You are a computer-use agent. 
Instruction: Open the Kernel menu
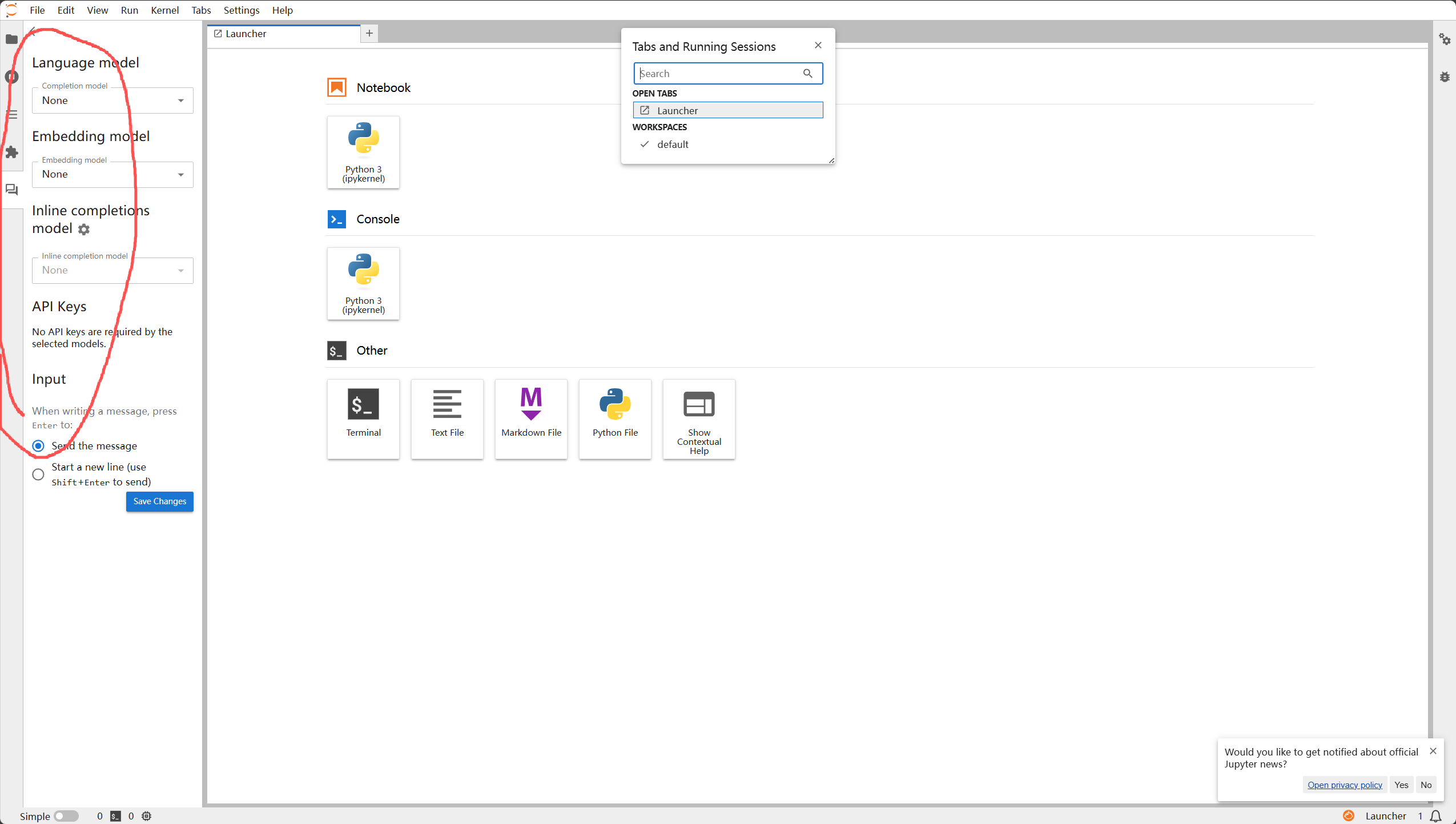(164, 10)
